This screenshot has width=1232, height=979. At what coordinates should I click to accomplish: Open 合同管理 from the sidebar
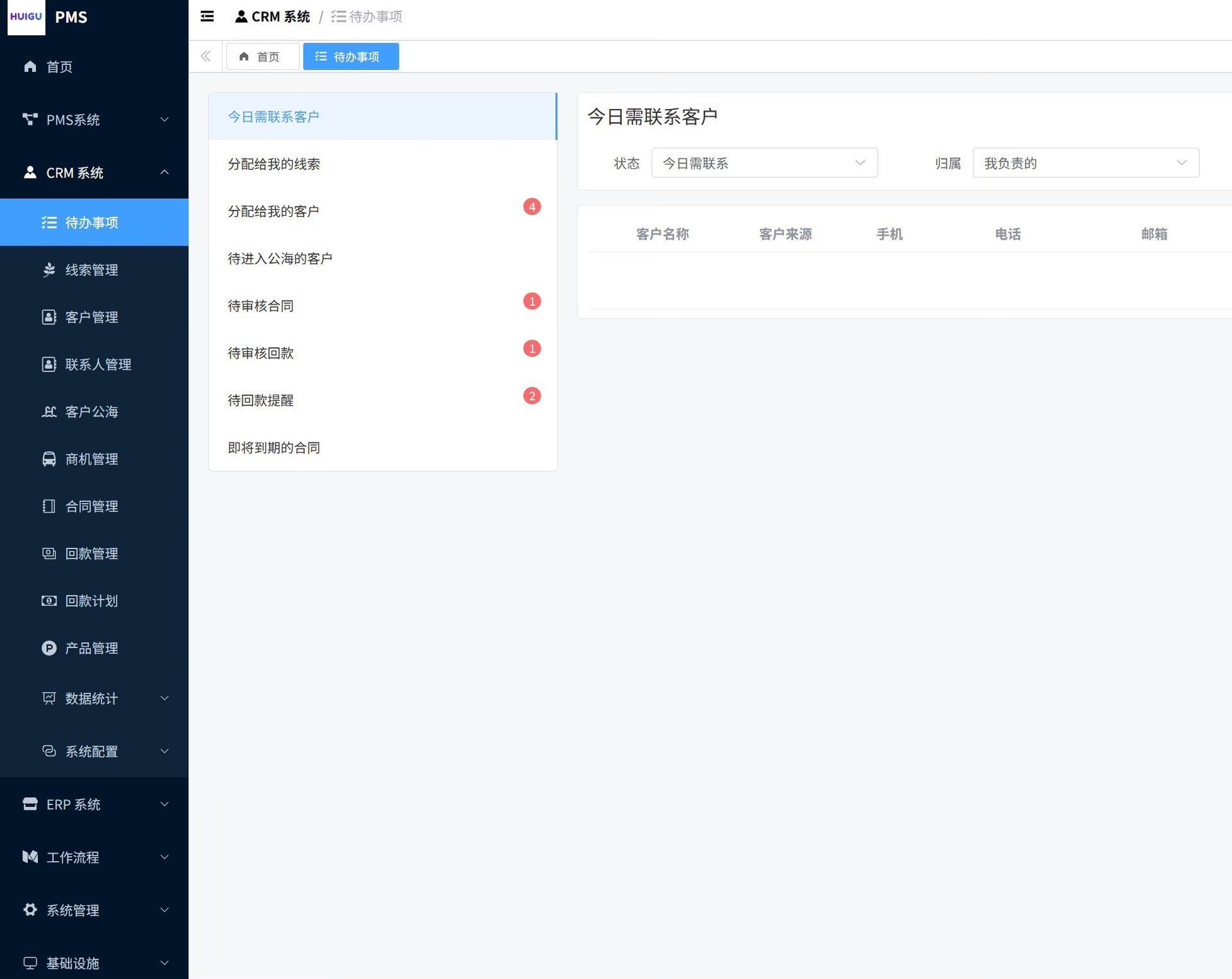92,507
